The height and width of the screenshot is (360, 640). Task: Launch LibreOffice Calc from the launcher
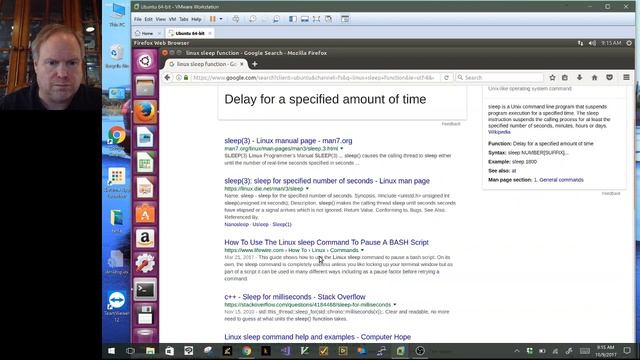(x=145, y=162)
